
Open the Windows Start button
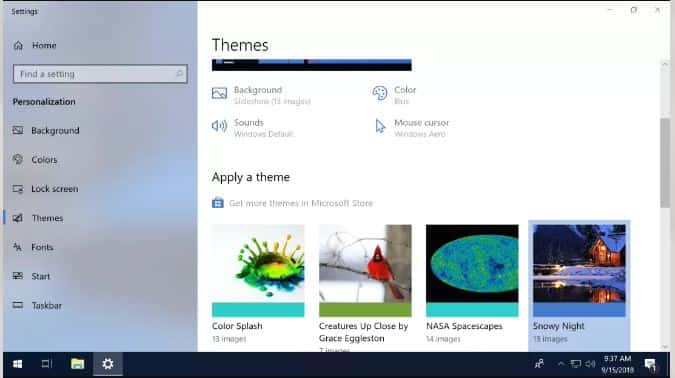[17, 364]
